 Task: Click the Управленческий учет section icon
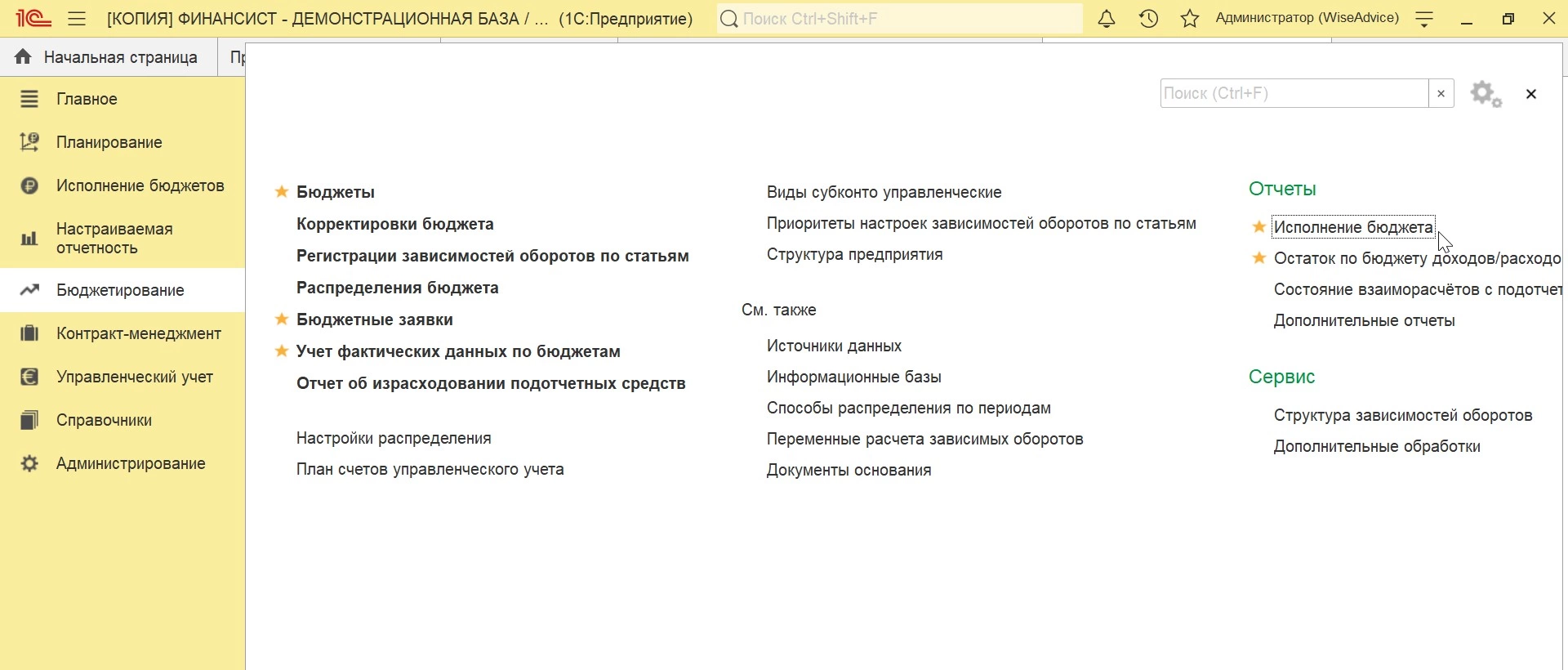point(29,377)
